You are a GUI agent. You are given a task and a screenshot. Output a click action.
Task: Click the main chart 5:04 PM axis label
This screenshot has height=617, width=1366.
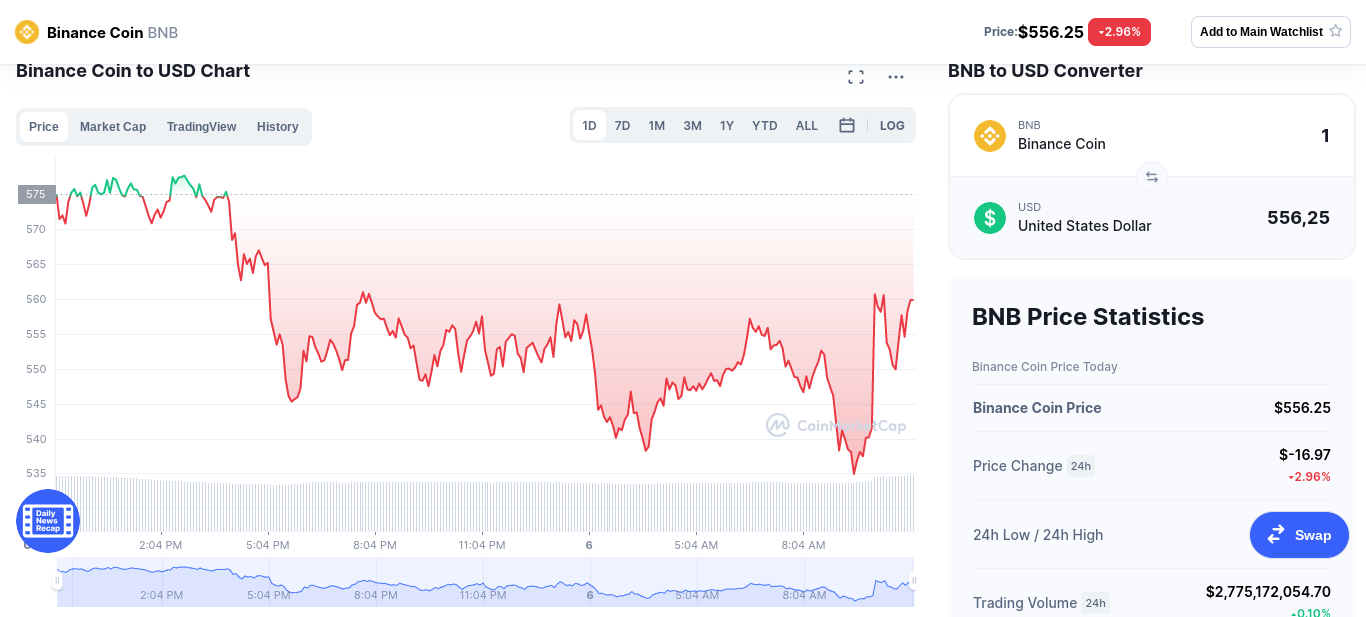(268, 545)
